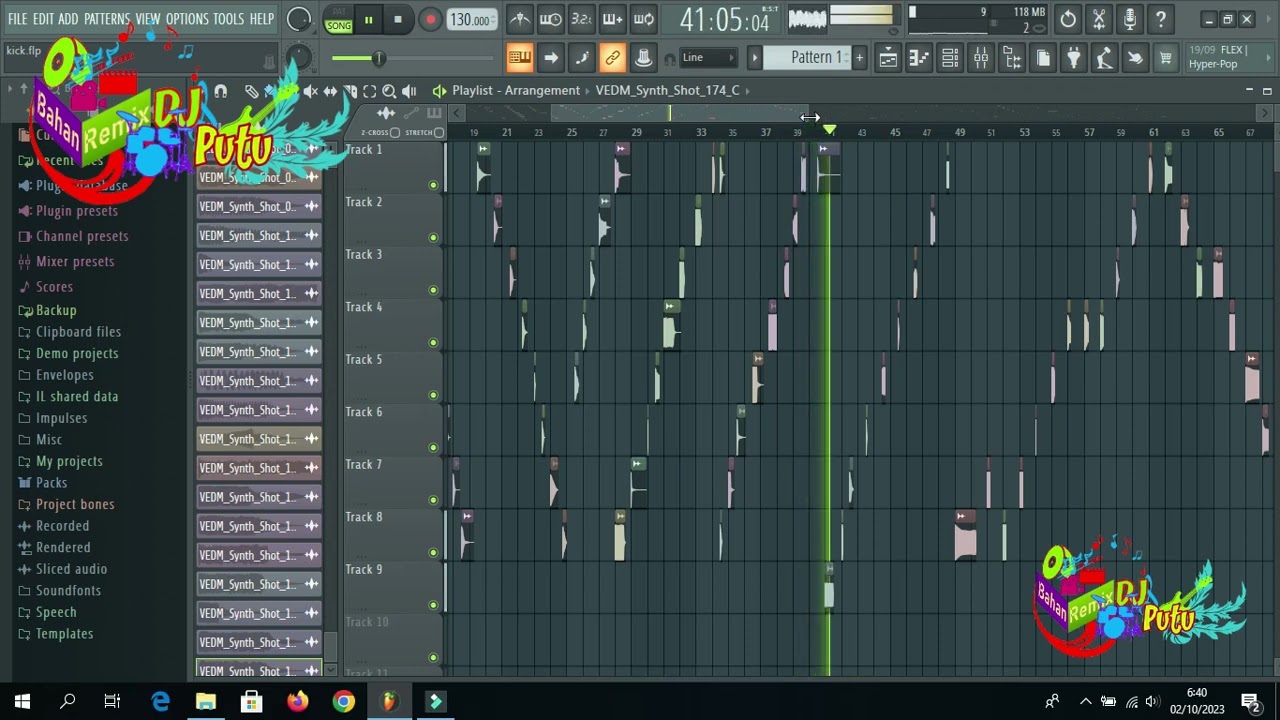
Task: Click the 130.000 tempo field
Action: 470,20
